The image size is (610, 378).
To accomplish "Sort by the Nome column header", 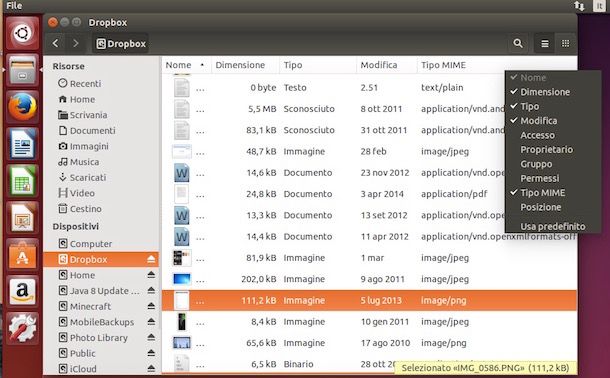I will pos(186,65).
